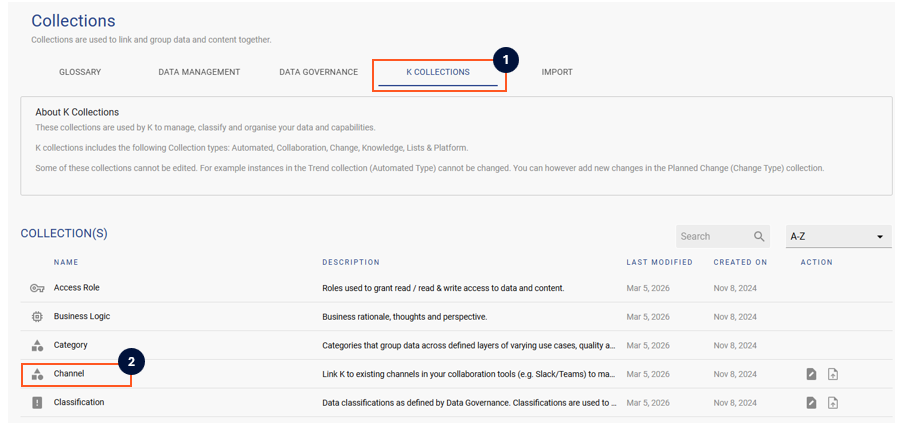The image size is (900, 429).
Task: Click the shapes icon beside Channel
Action: (37, 374)
